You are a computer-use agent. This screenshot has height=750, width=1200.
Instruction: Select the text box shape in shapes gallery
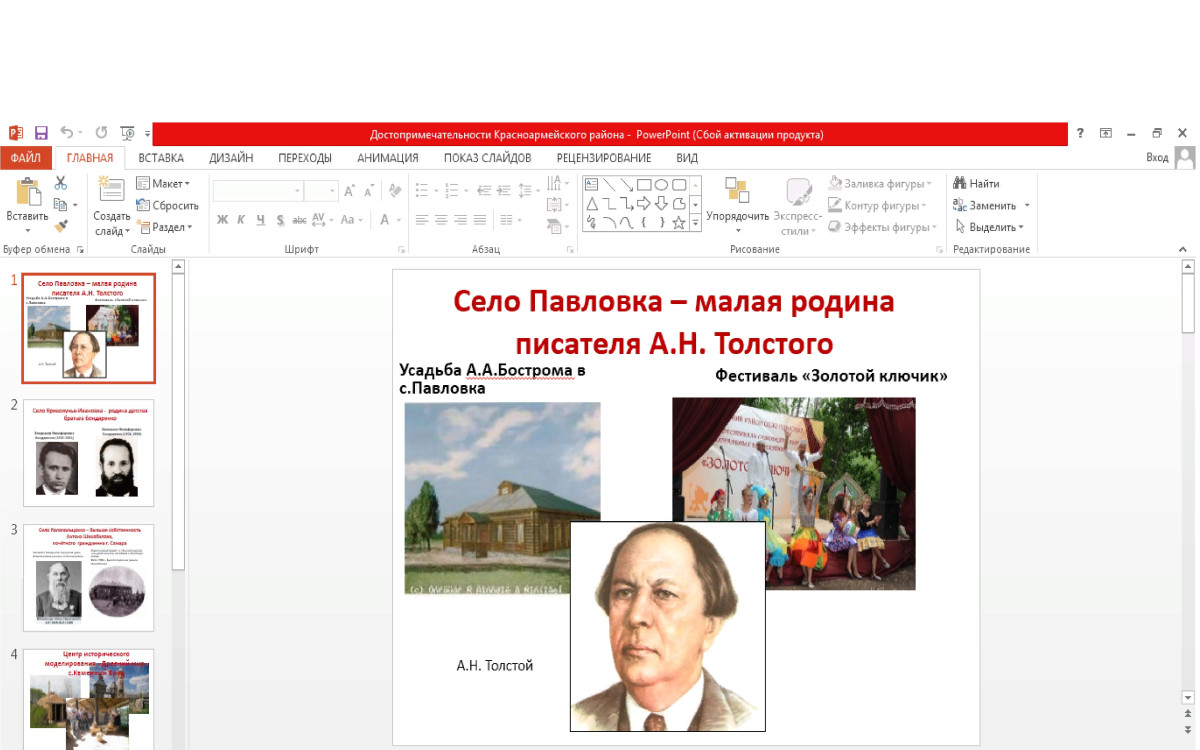(x=591, y=184)
